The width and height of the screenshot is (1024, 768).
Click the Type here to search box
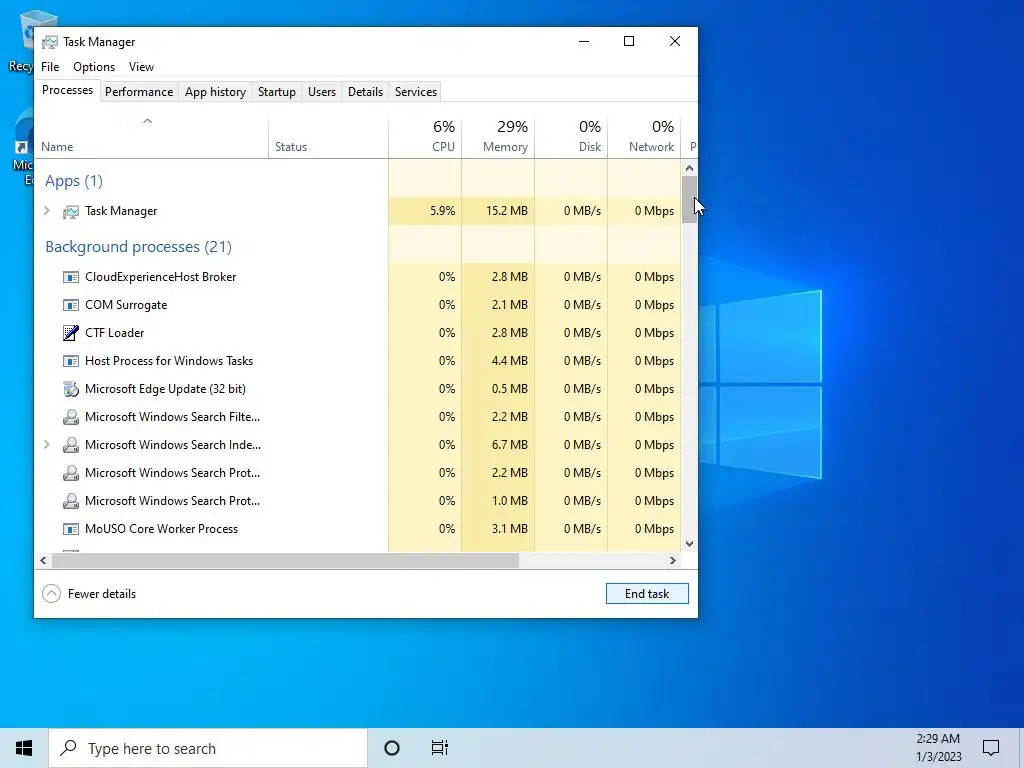(208, 748)
